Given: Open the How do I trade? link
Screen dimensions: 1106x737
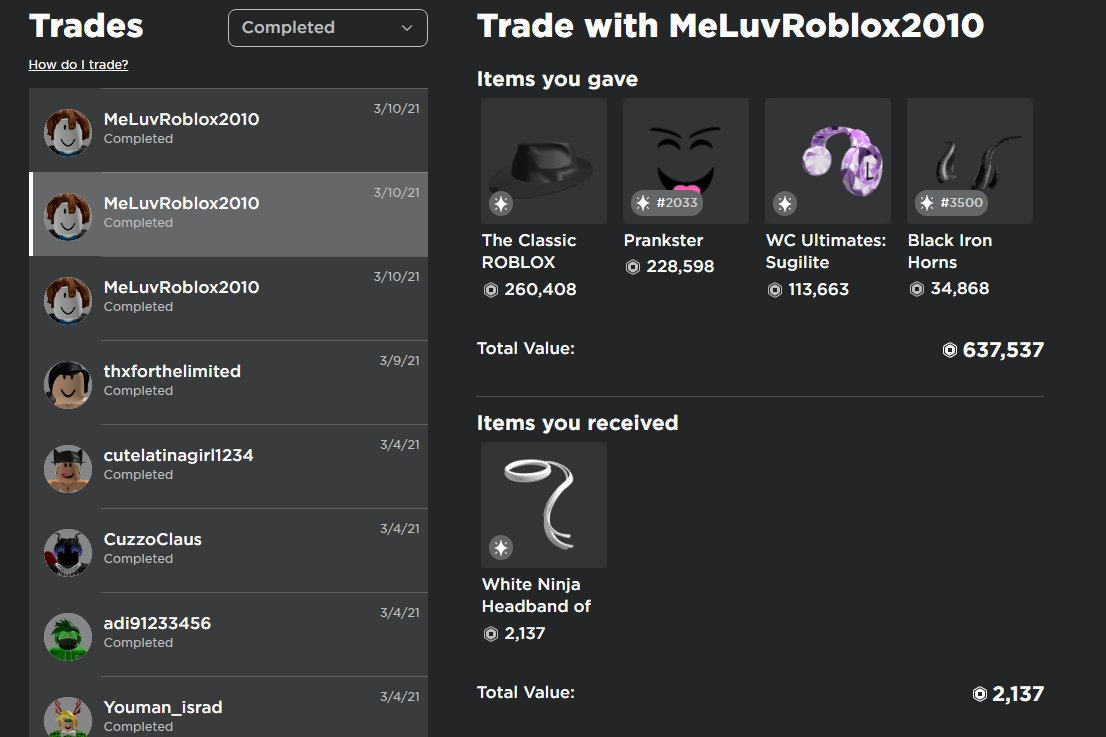Looking at the screenshot, I should point(78,64).
